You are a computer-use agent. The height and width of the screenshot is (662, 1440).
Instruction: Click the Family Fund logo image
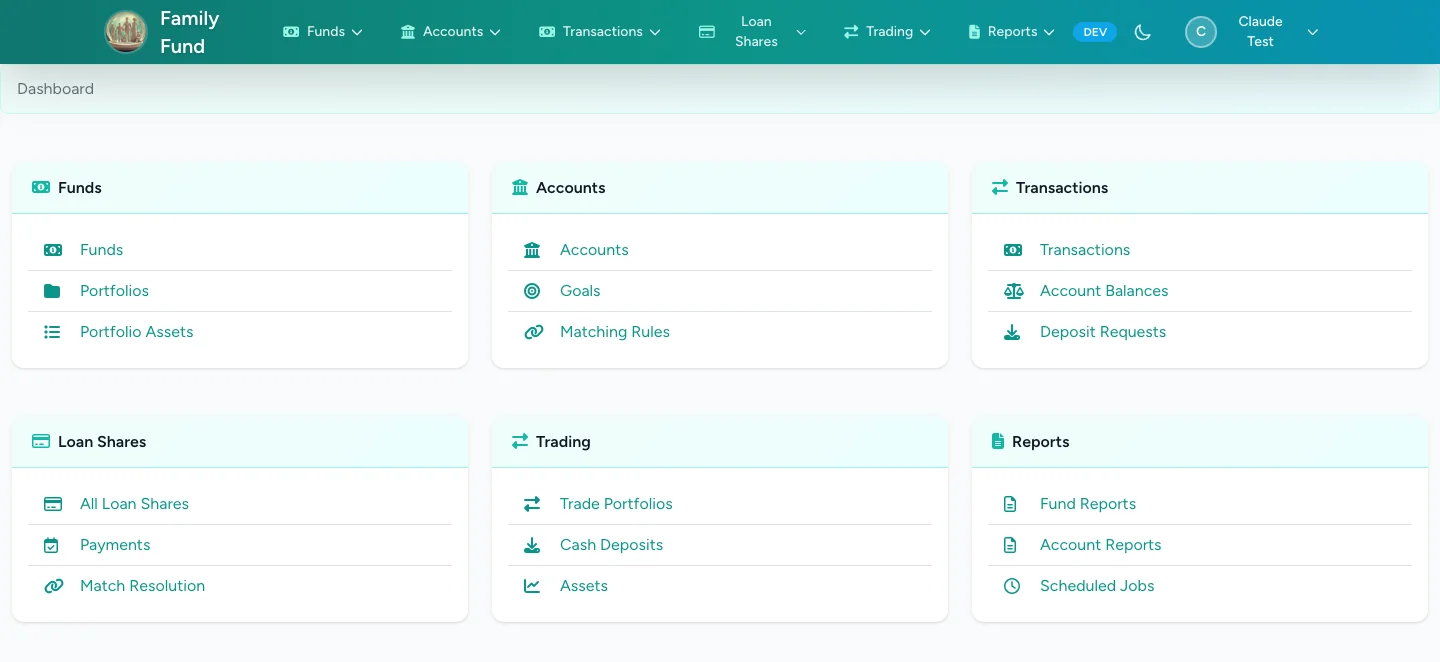pyautogui.click(x=126, y=32)
